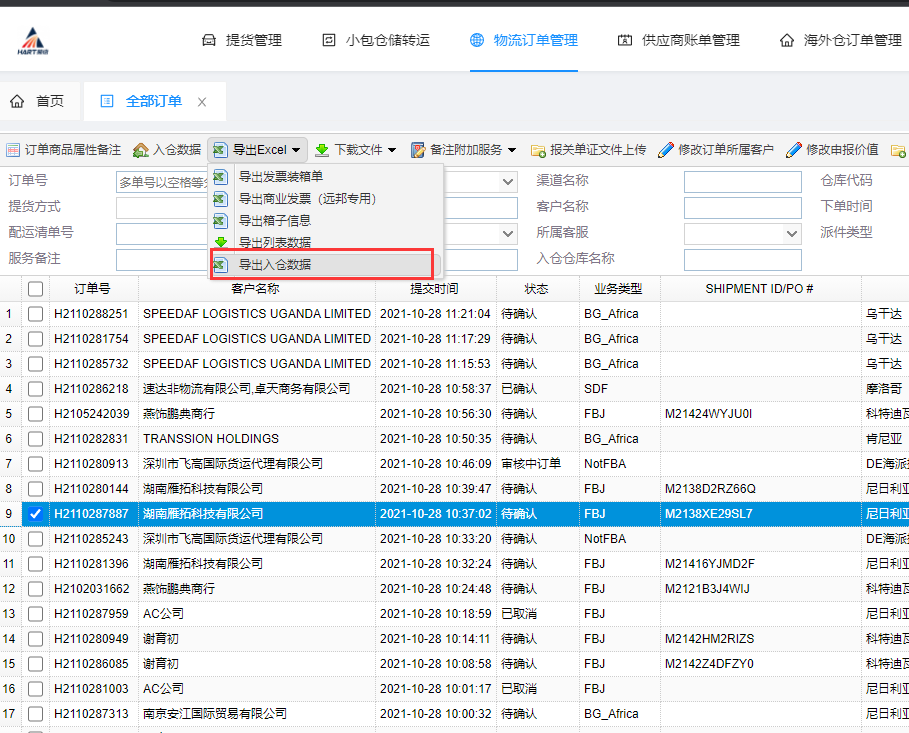Close the 全部订单 tab
Image resolution: width=909 pixels, height=733 pixels.
coord(202,102)
